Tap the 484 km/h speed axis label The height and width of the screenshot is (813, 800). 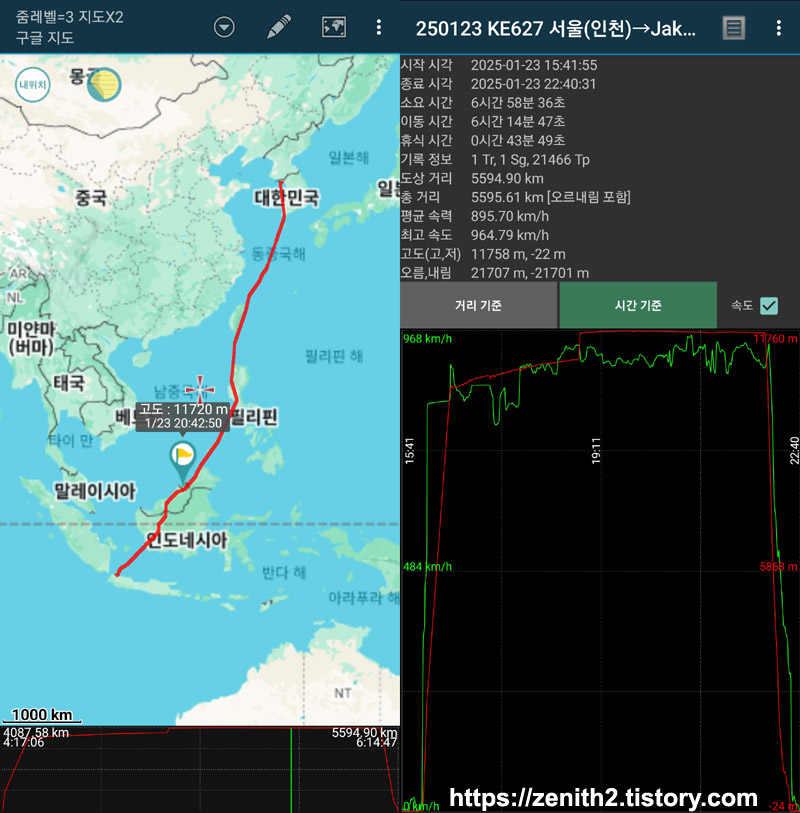pos(428,567)
